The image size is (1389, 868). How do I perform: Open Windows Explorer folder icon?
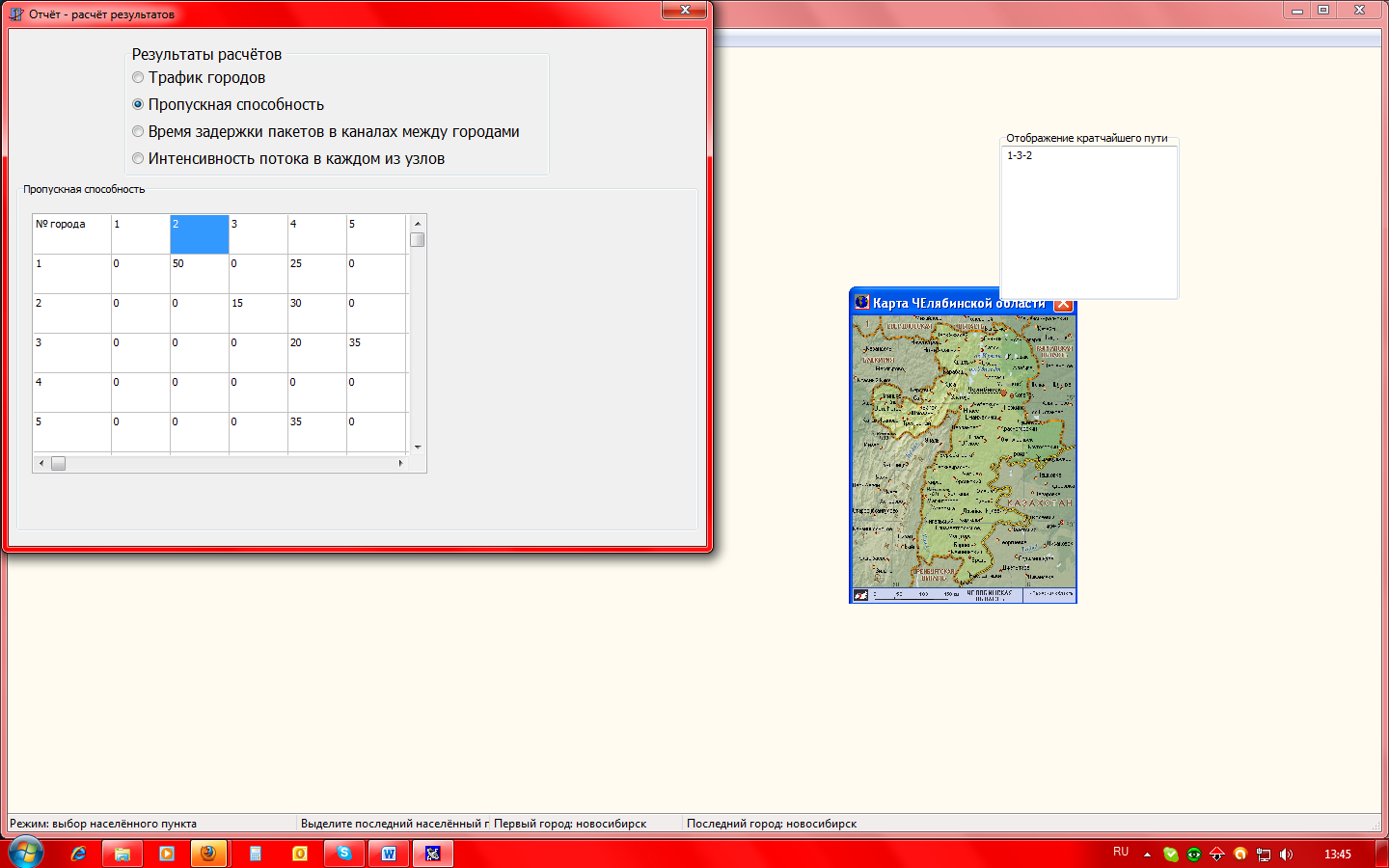point(123,854)
